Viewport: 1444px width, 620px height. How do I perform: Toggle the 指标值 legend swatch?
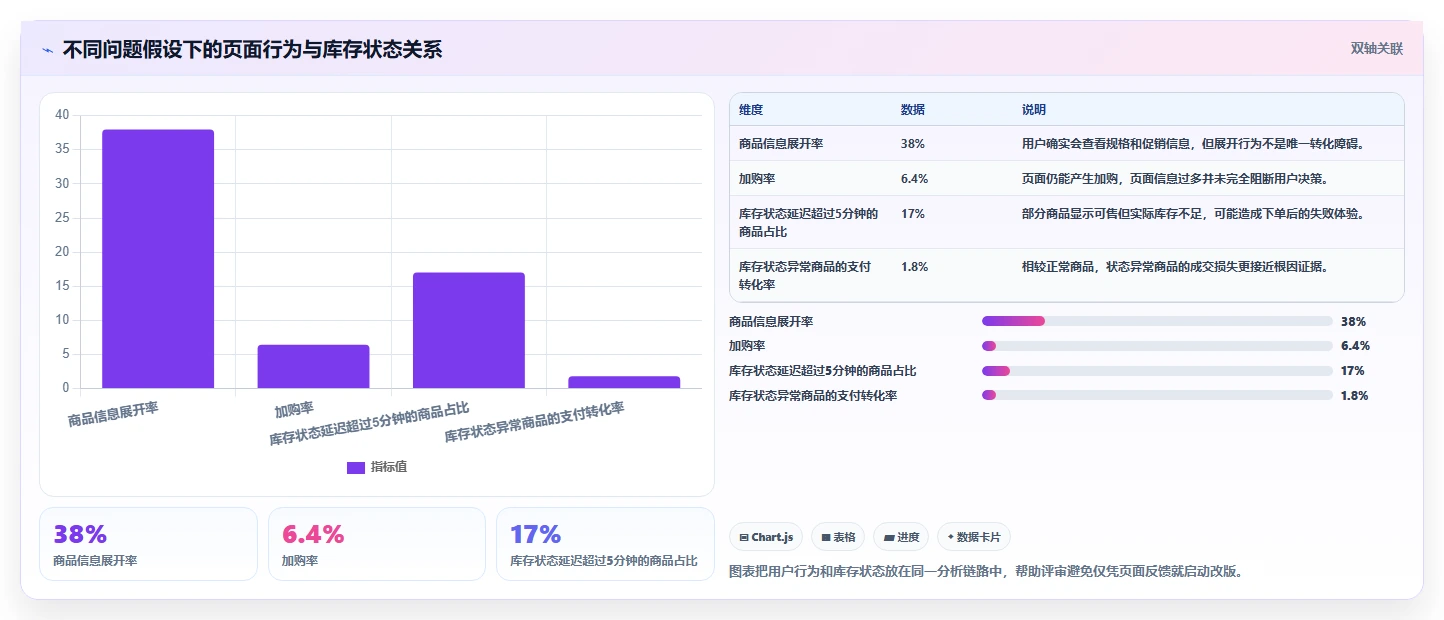click(x=356, y=467)
